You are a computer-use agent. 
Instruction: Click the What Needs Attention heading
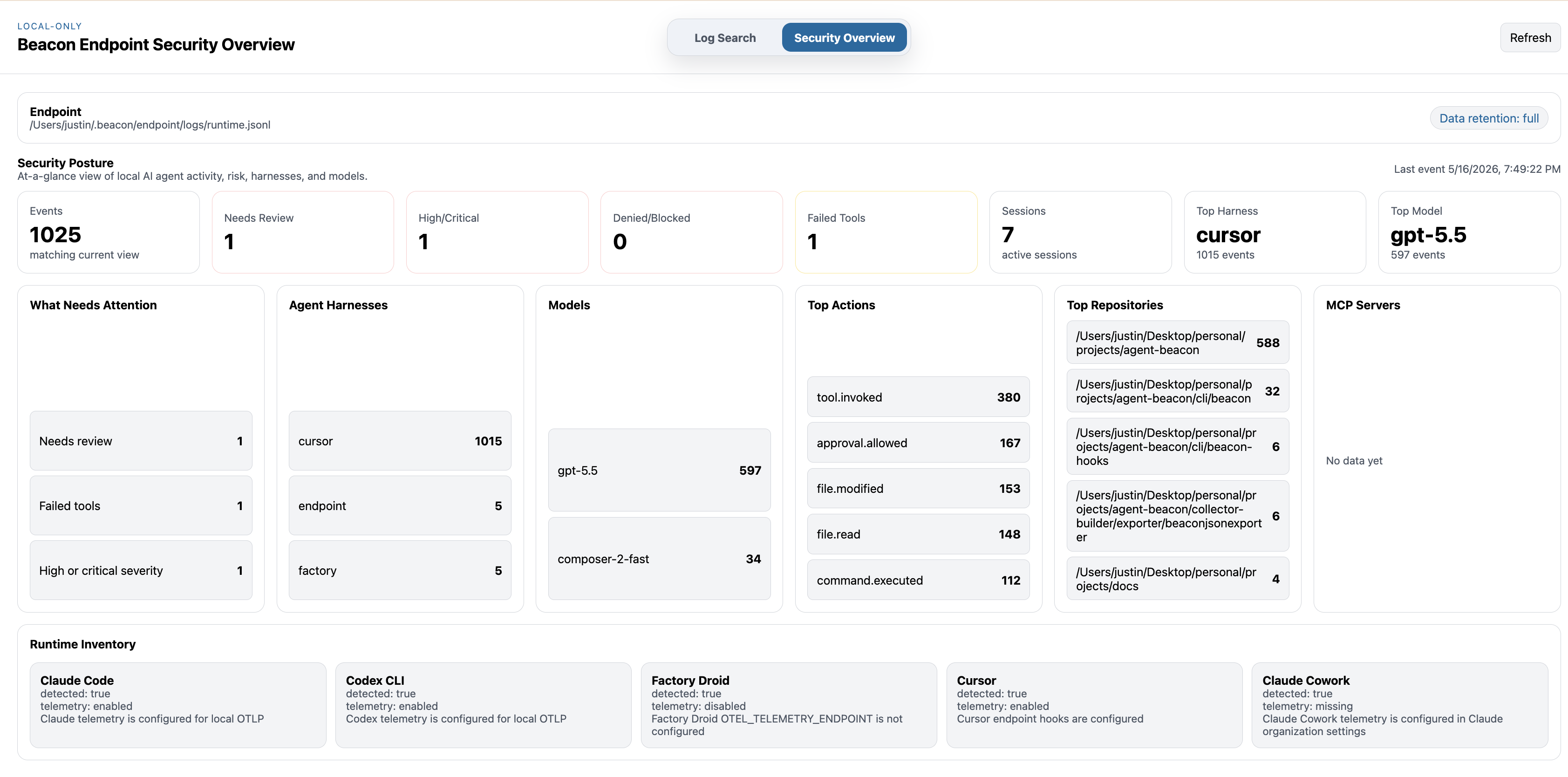point(93,305)
